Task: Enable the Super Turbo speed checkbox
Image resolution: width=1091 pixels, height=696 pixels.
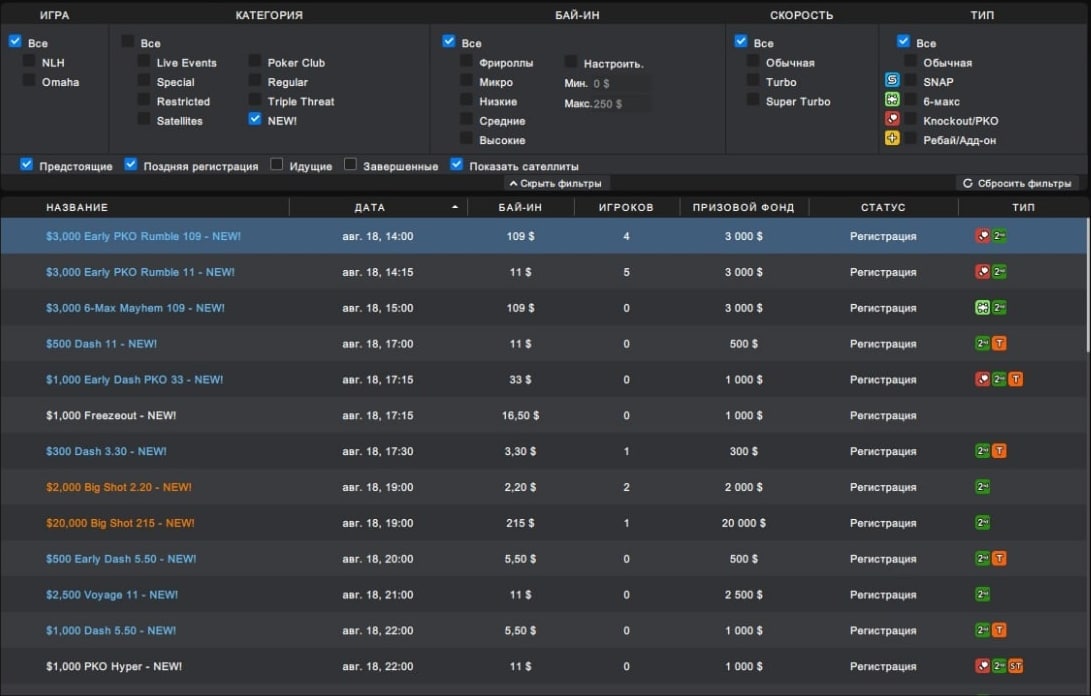Action: point(753,100)
